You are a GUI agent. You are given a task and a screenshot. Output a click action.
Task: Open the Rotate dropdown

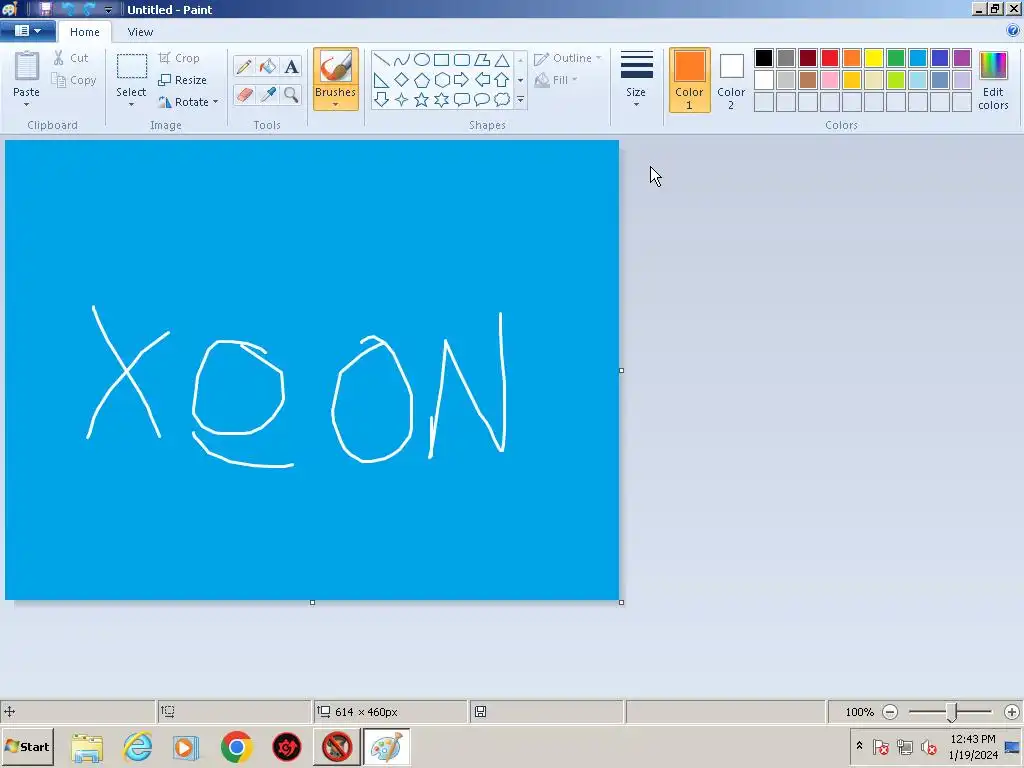pos(188,102)
